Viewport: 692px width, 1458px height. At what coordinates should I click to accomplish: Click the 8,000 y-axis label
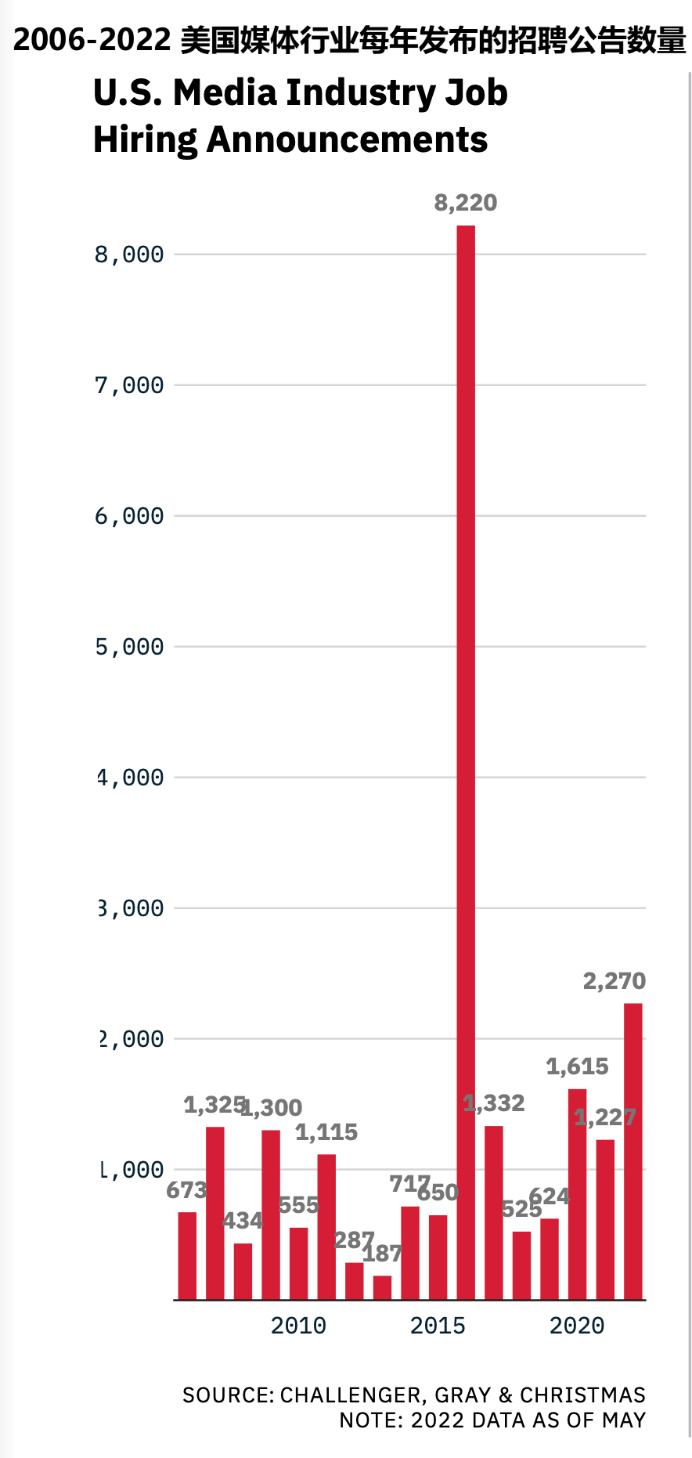coord(128,254)
